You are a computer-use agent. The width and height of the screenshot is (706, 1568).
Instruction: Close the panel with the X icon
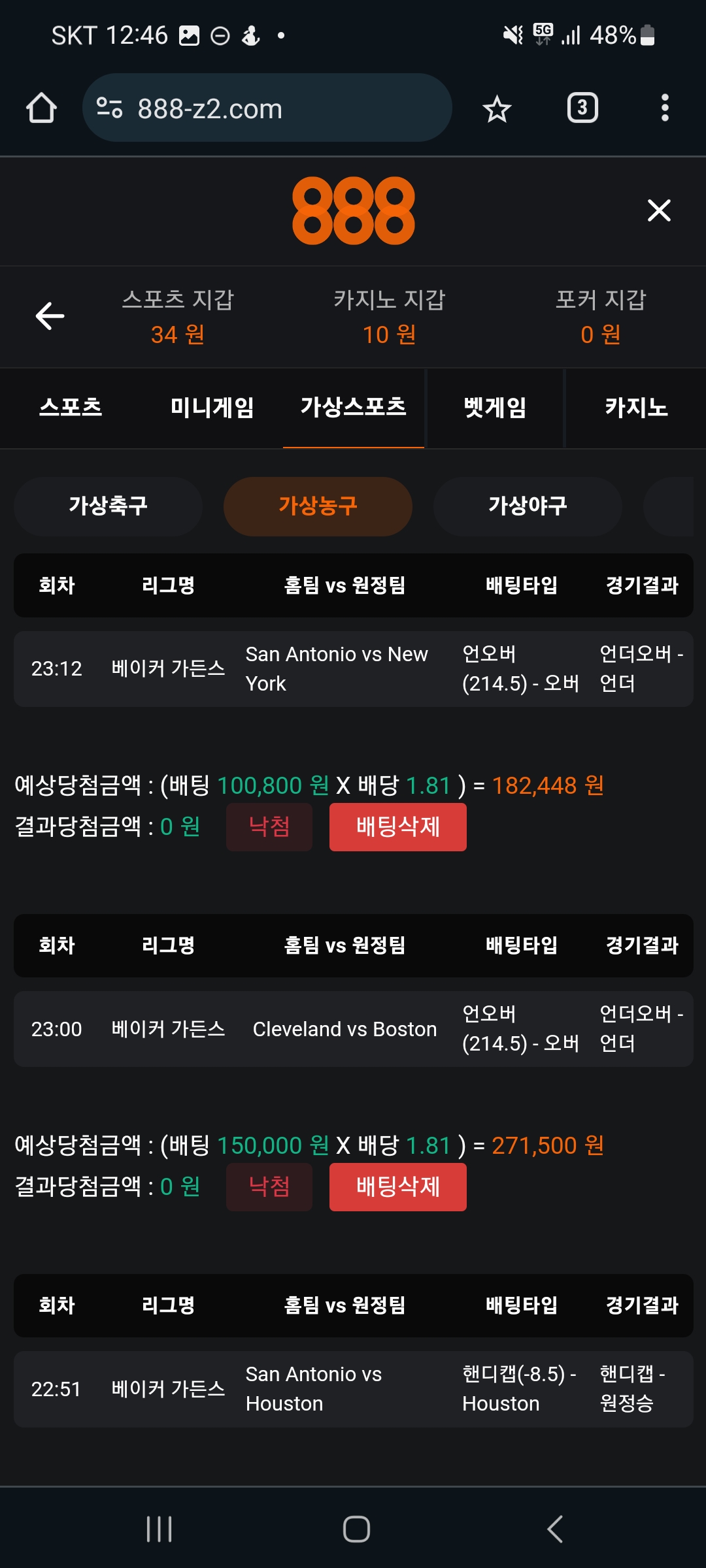(x=659, y=210)
